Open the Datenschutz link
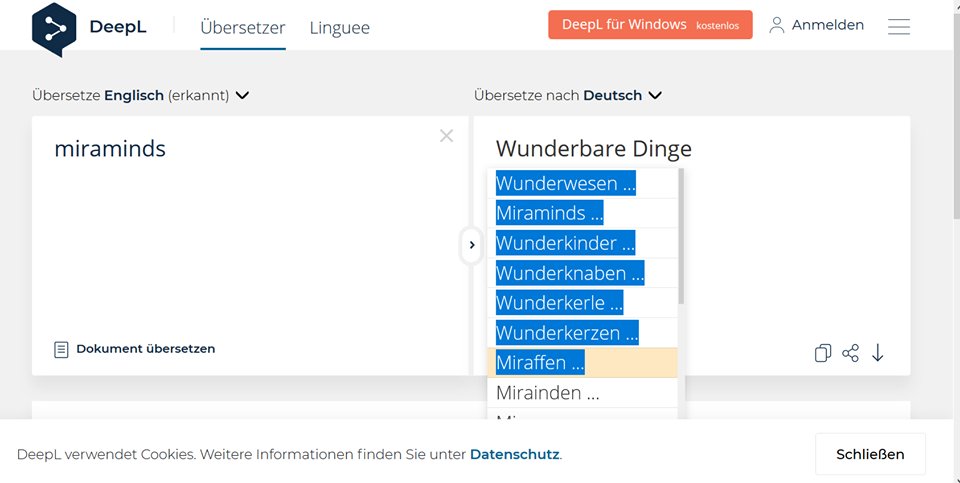 point(514,454)
